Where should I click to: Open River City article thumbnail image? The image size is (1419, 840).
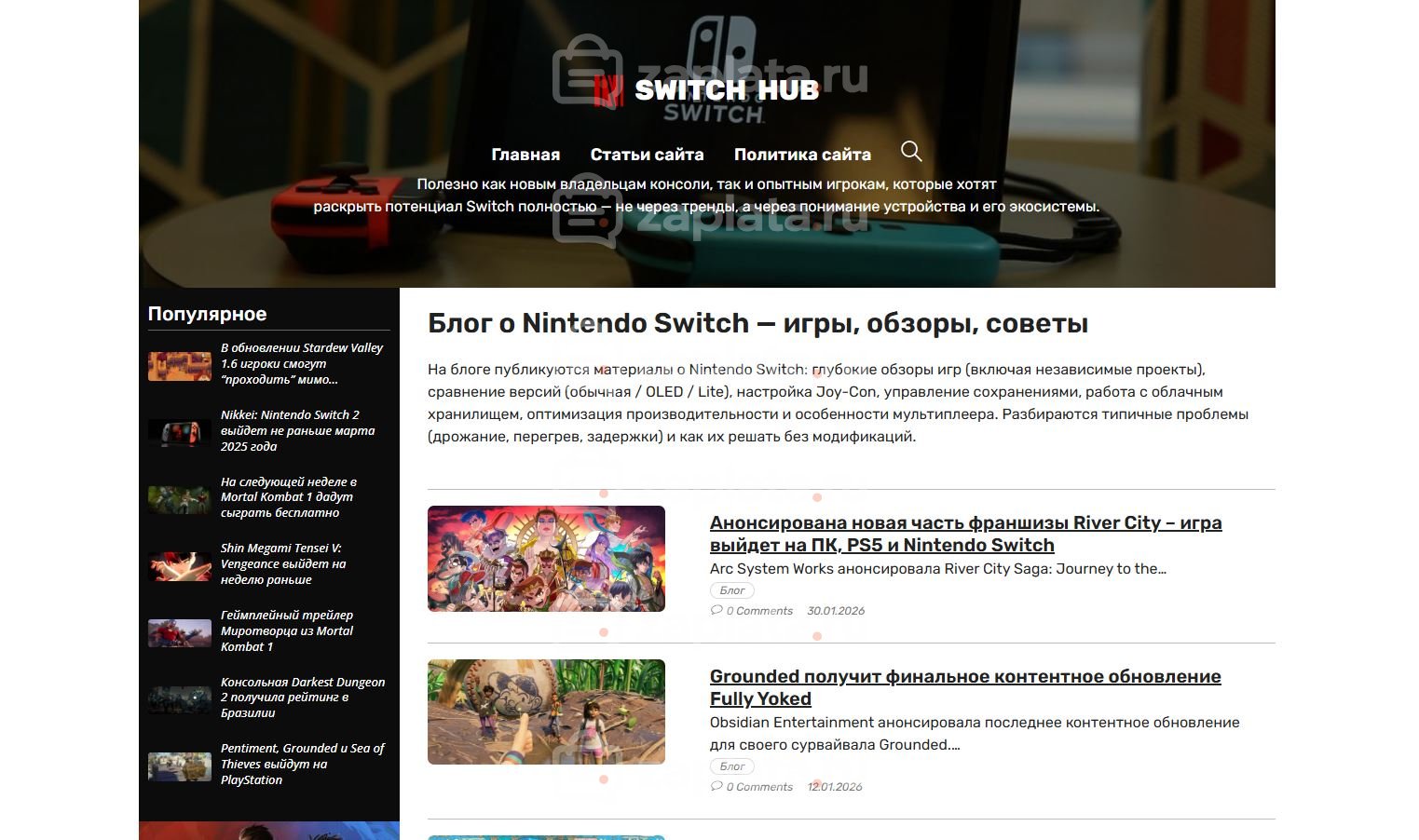pos(546,559)
